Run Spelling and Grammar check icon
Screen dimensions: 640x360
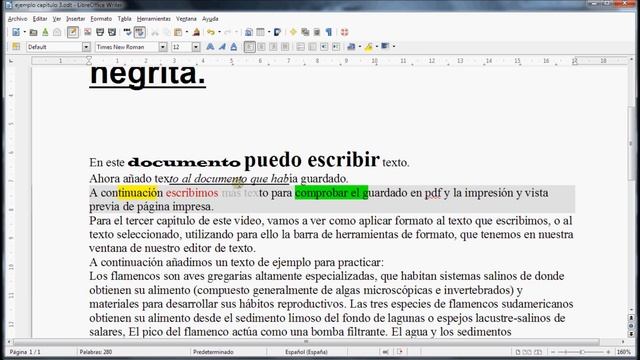[x=127, y=32]
